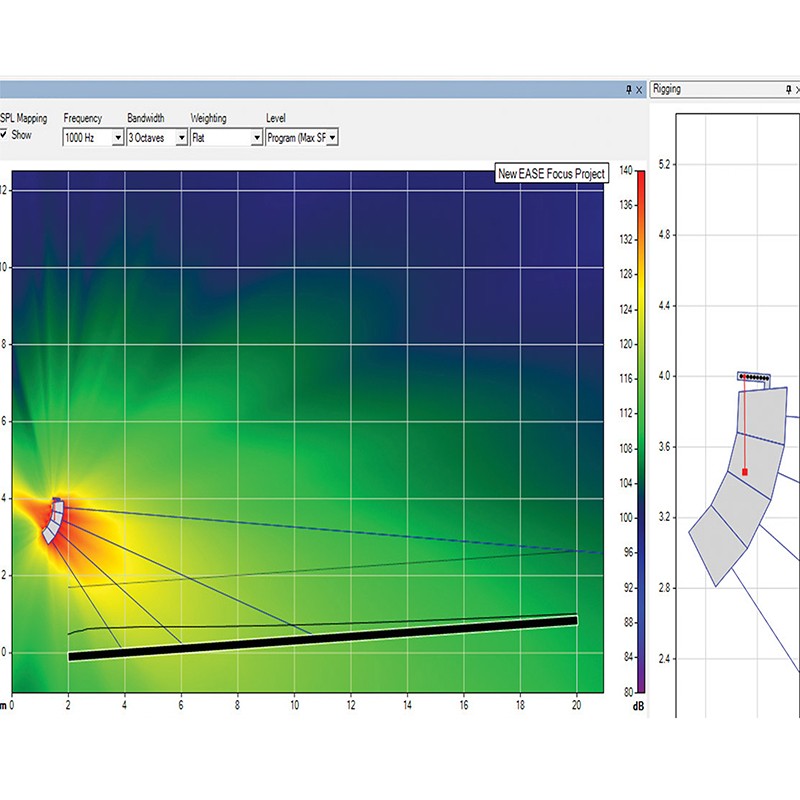This screenshot has height=800, width=800.
Task: Click the red center-of-gravity marker in Rigging
Action: (745, 472)
